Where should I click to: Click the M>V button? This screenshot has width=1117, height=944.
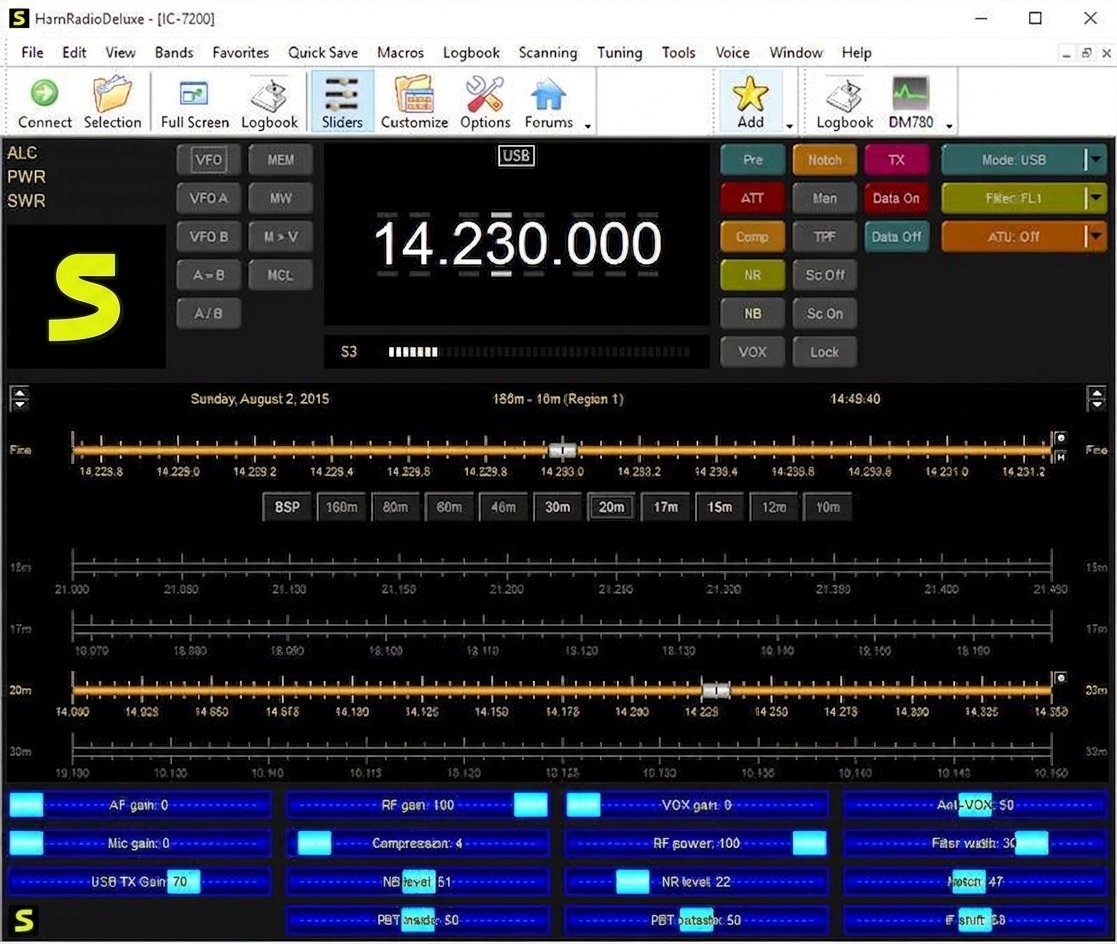coord(281,237)
